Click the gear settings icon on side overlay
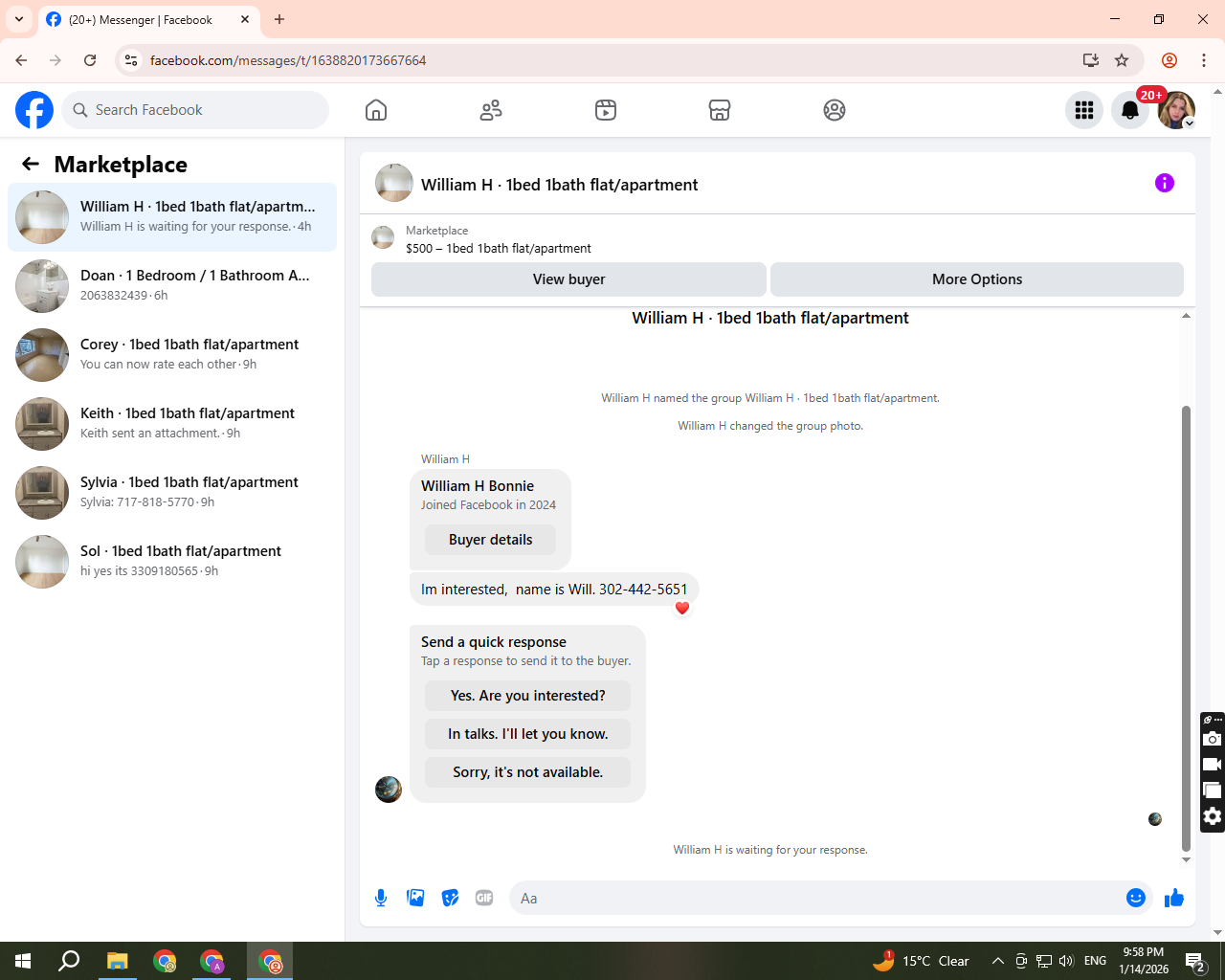Image resolution: width=1225 pixels, height=980 pixels. click(1213, 816)
